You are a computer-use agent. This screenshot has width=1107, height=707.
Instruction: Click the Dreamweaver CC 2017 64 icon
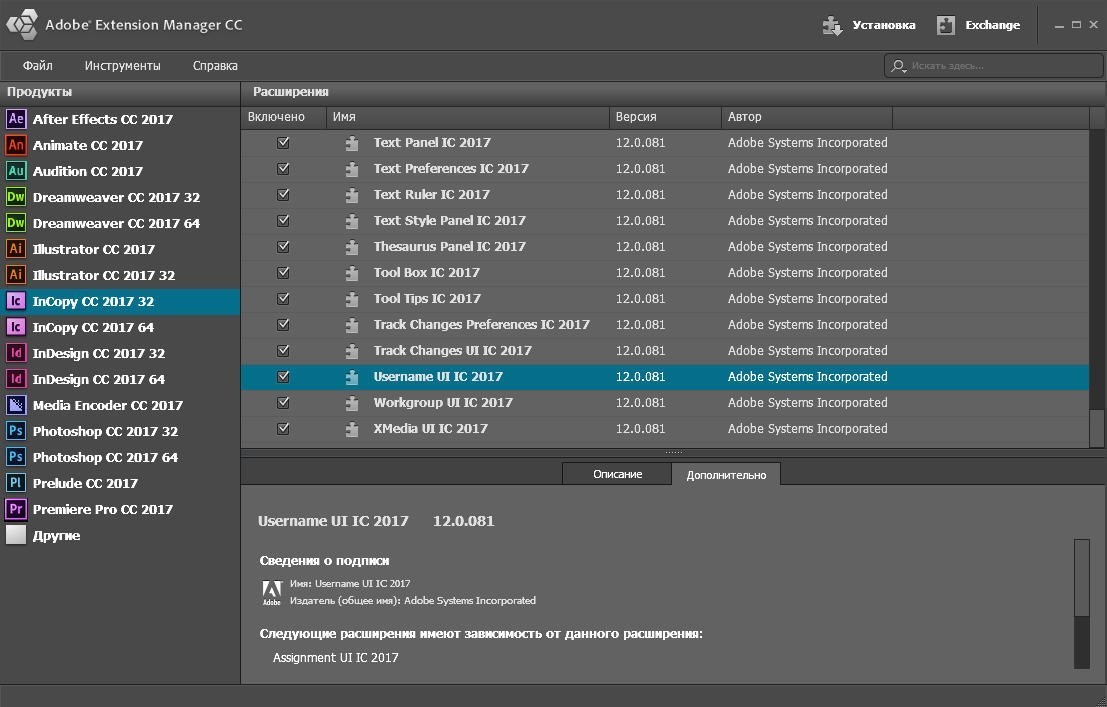16,223
